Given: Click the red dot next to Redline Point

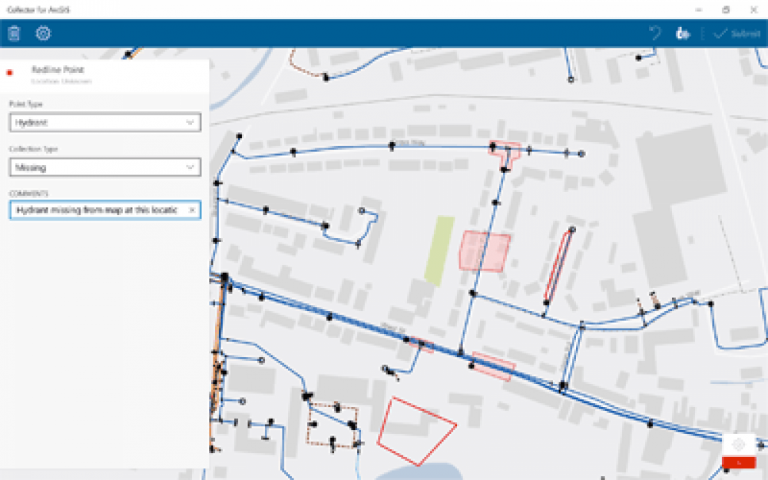Looking at the screenshot, I should (x=9, y=73).
